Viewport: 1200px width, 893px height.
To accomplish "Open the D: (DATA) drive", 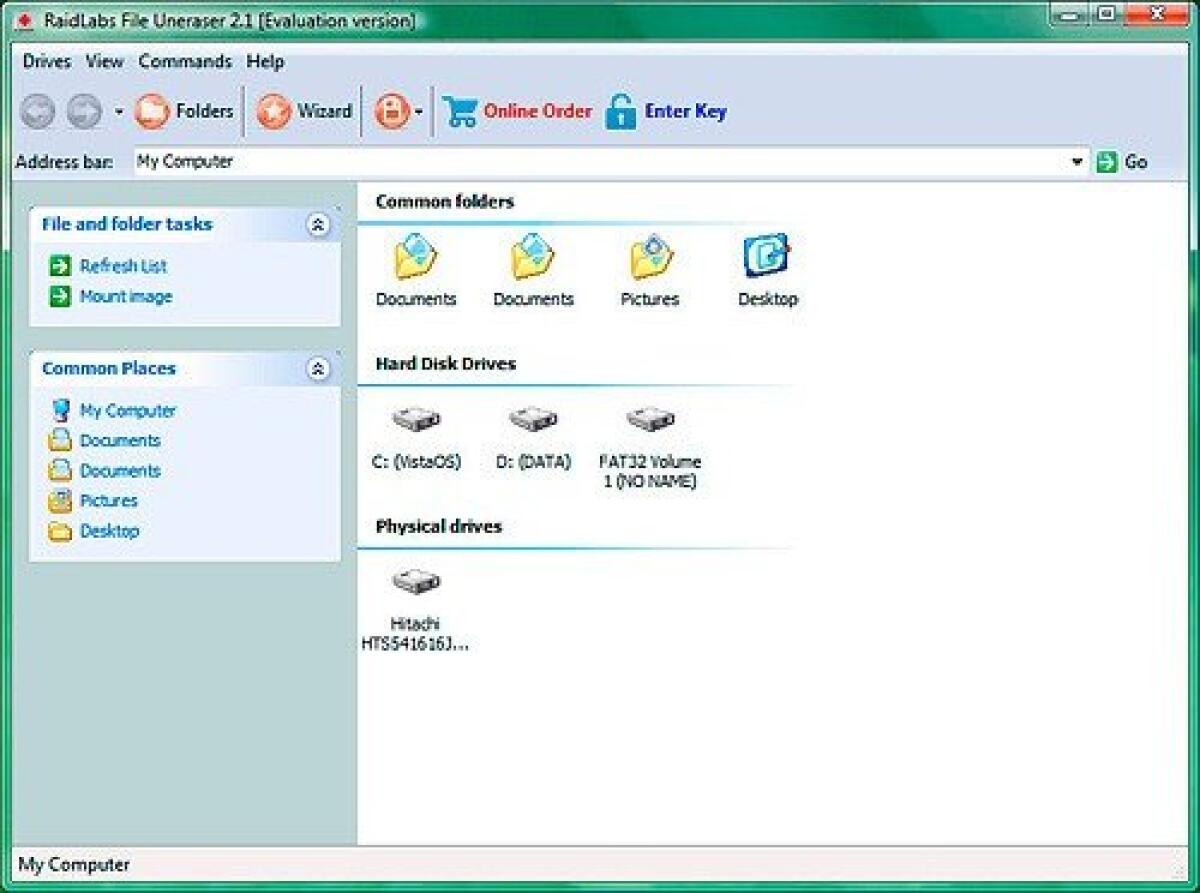I will (533, 419).
